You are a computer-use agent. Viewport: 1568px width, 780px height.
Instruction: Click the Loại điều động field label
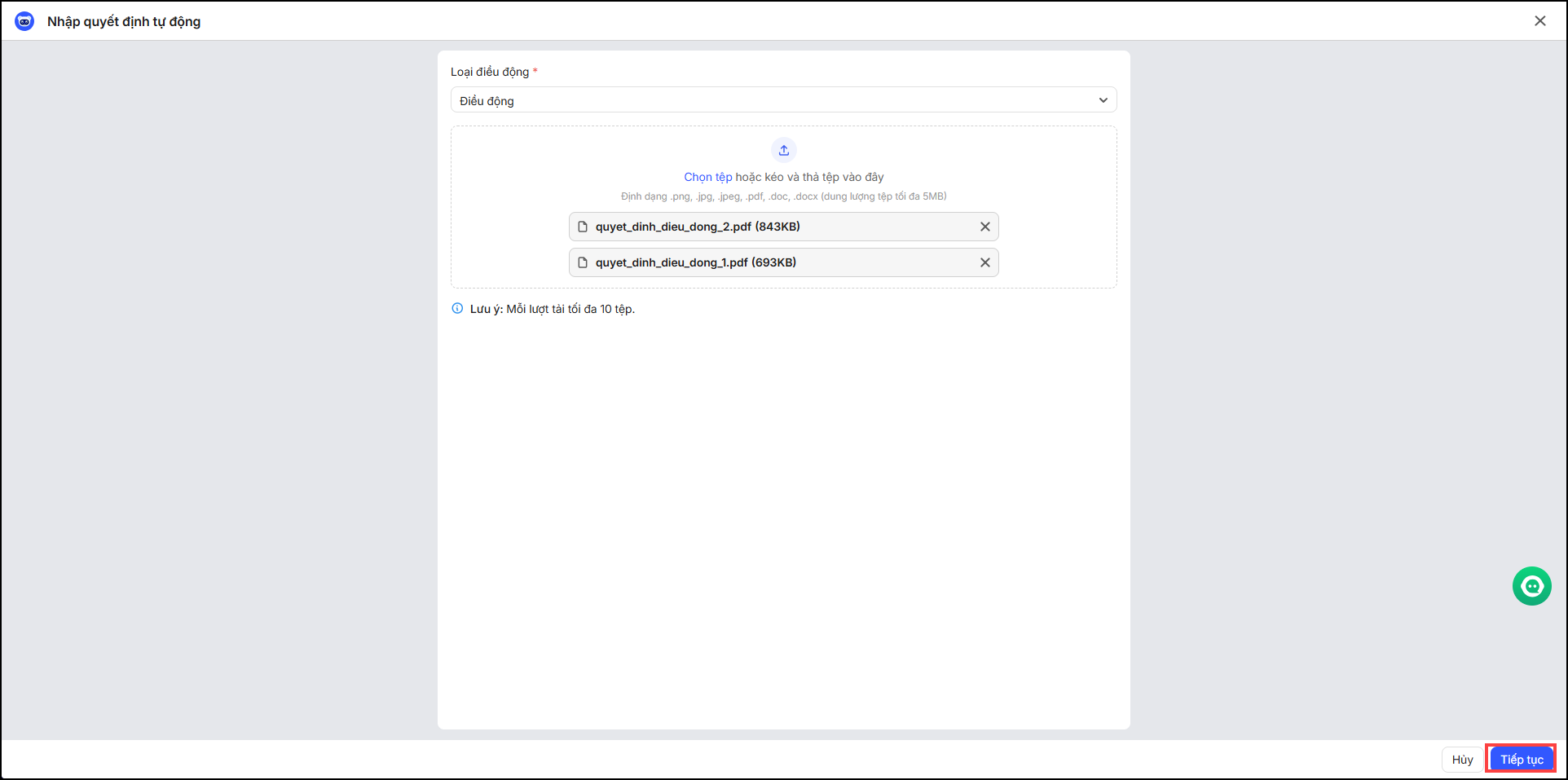pyautogui.click(x=490, y=72)
